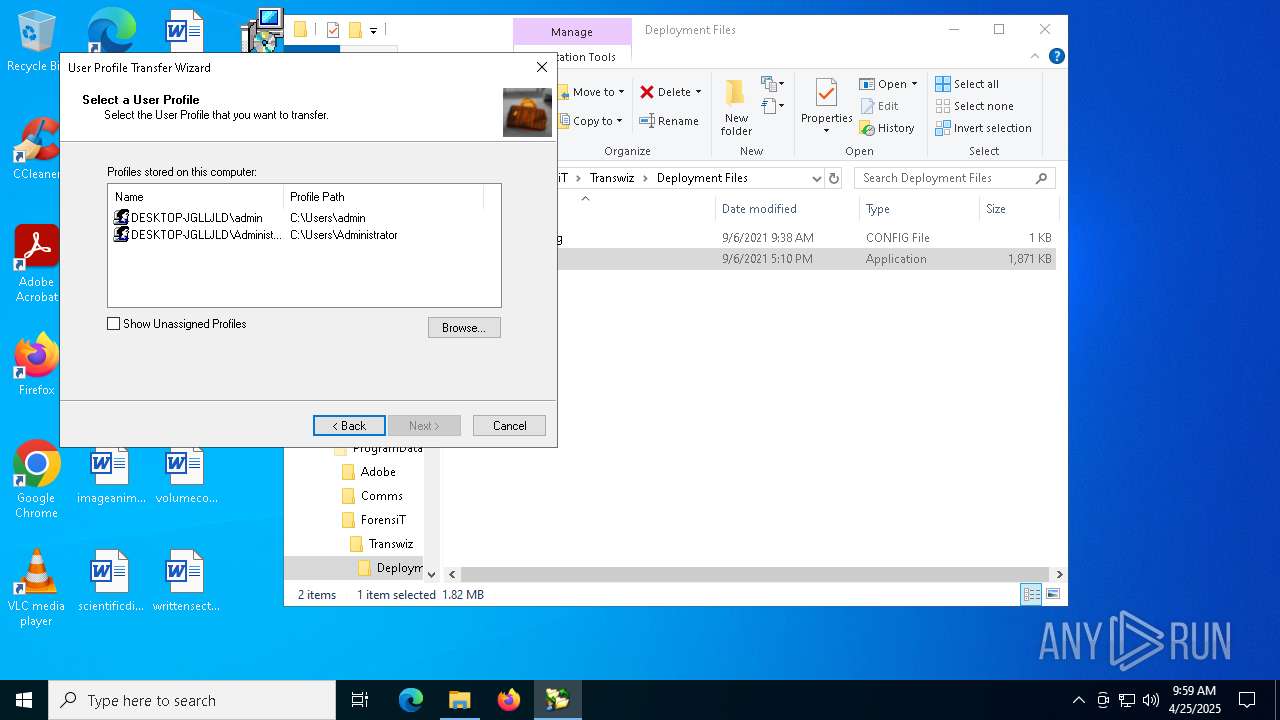The height and width of the screenshot is (720, 1280).
Task: Go Back in the transfer wizard
Action: [349, 425]
